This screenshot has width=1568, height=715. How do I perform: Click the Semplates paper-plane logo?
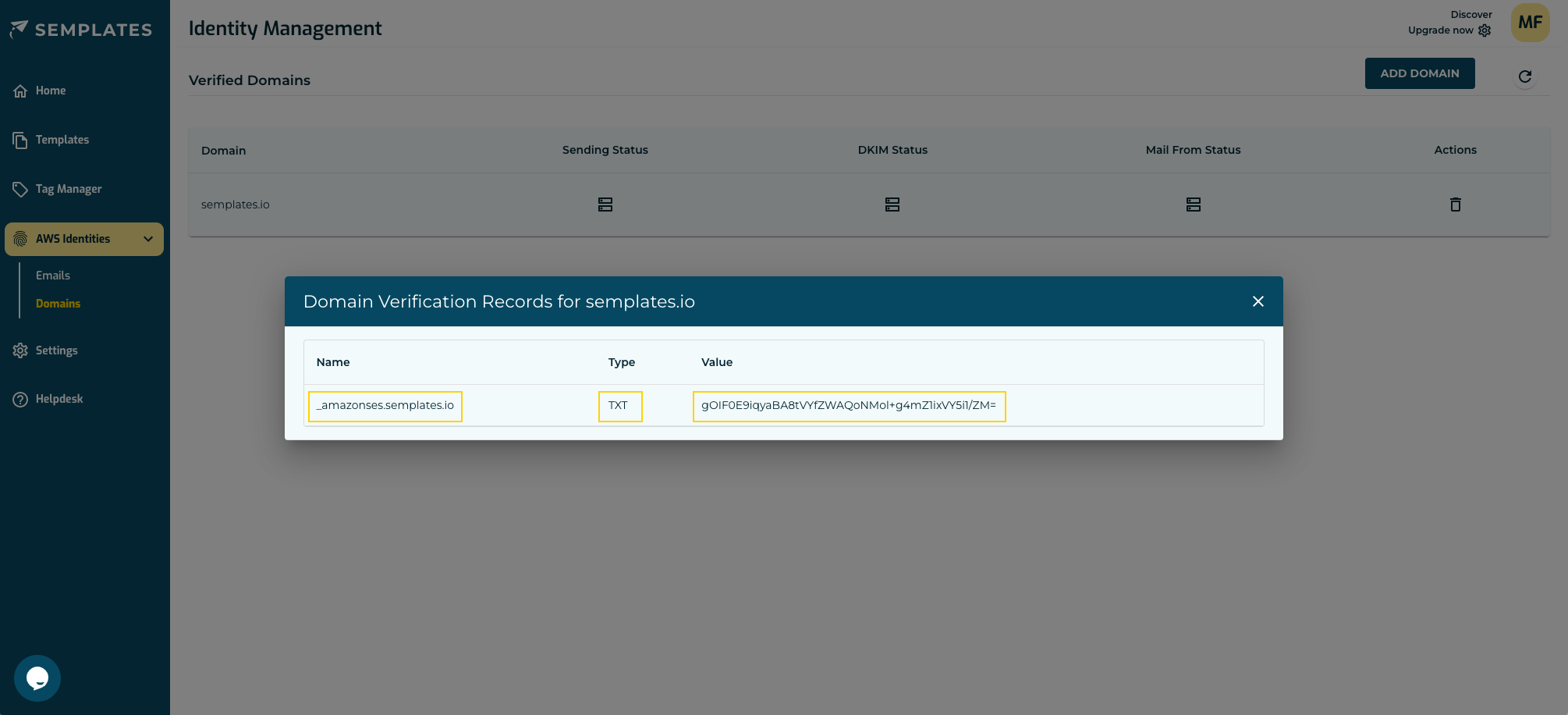pos(20,29)
